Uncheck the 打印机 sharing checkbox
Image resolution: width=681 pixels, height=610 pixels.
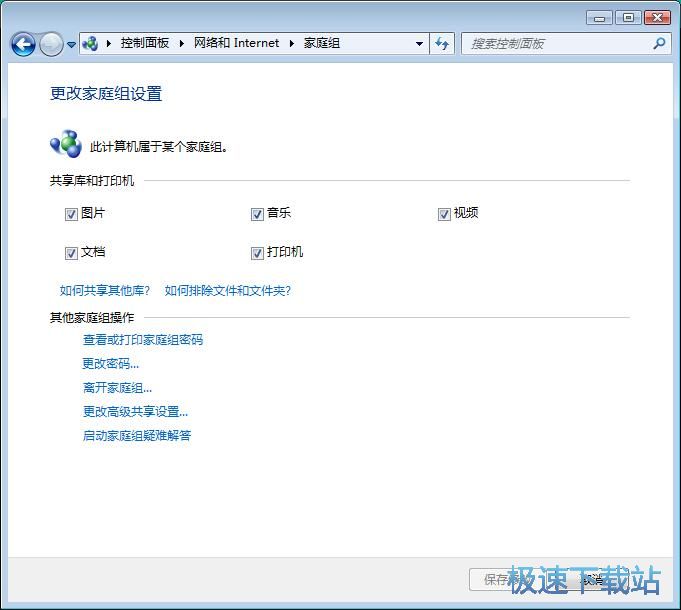click(257, 253)
